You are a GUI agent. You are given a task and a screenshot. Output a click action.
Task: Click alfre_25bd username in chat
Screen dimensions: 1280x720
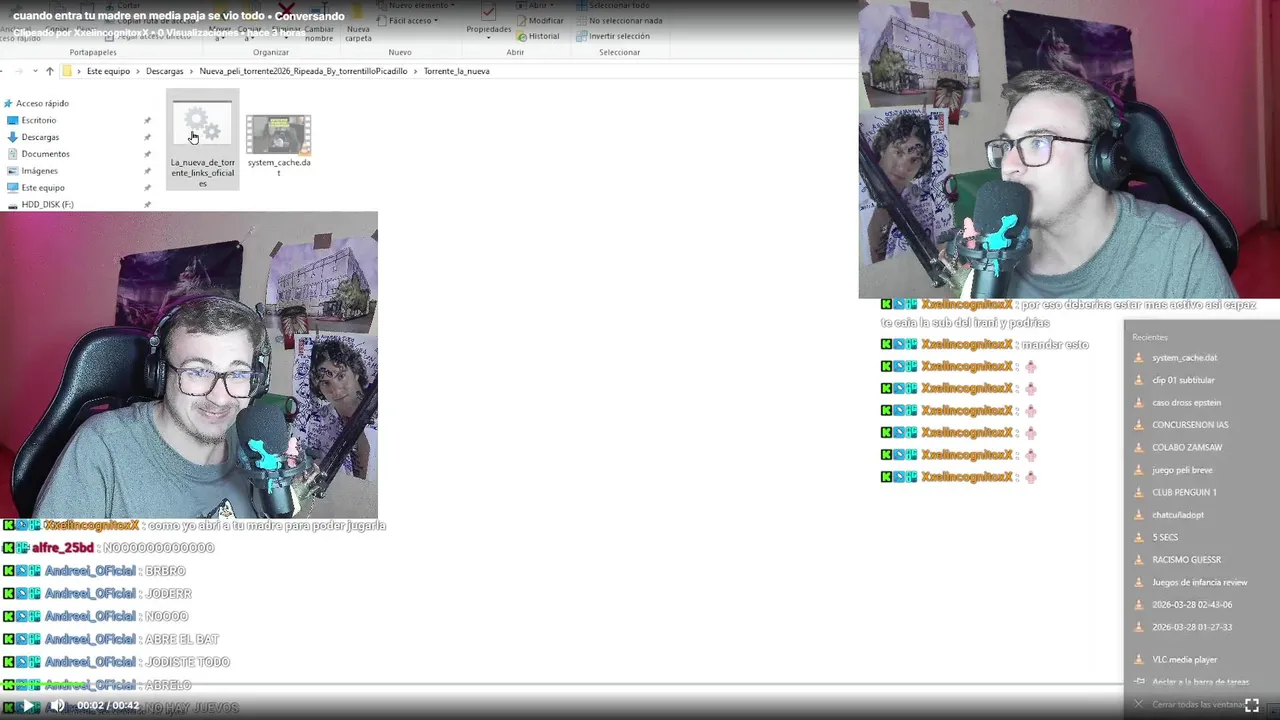[x=63, y=548]
